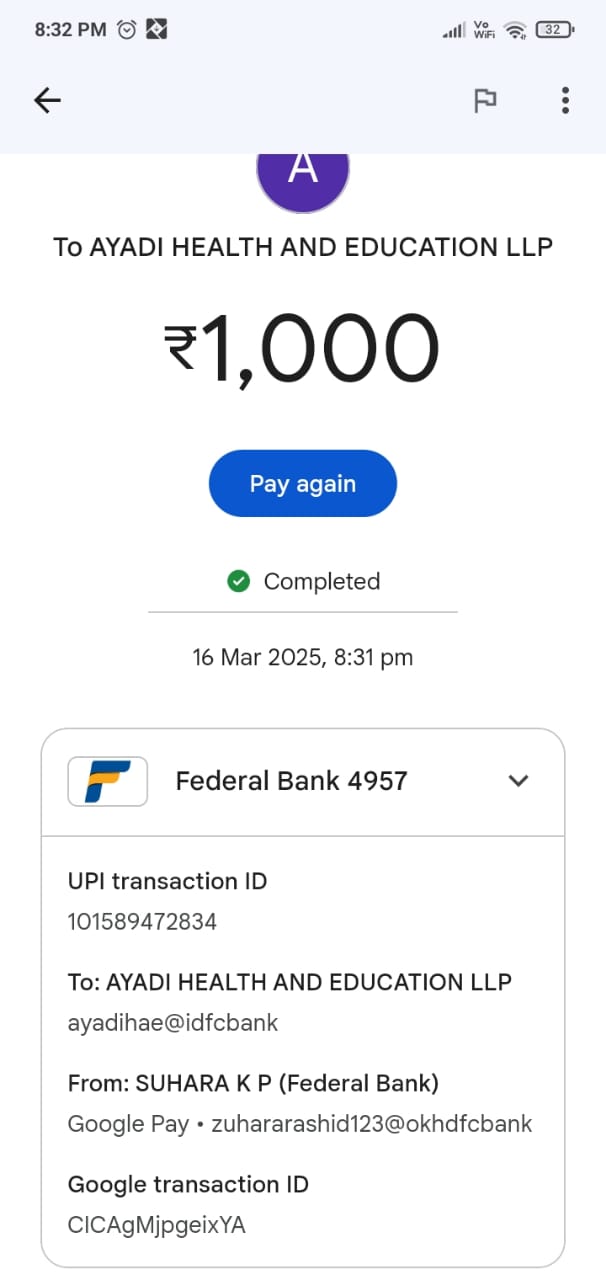Tap the transaction date and time
Viewport: 606px width, 1280px height.
[302, 657]
